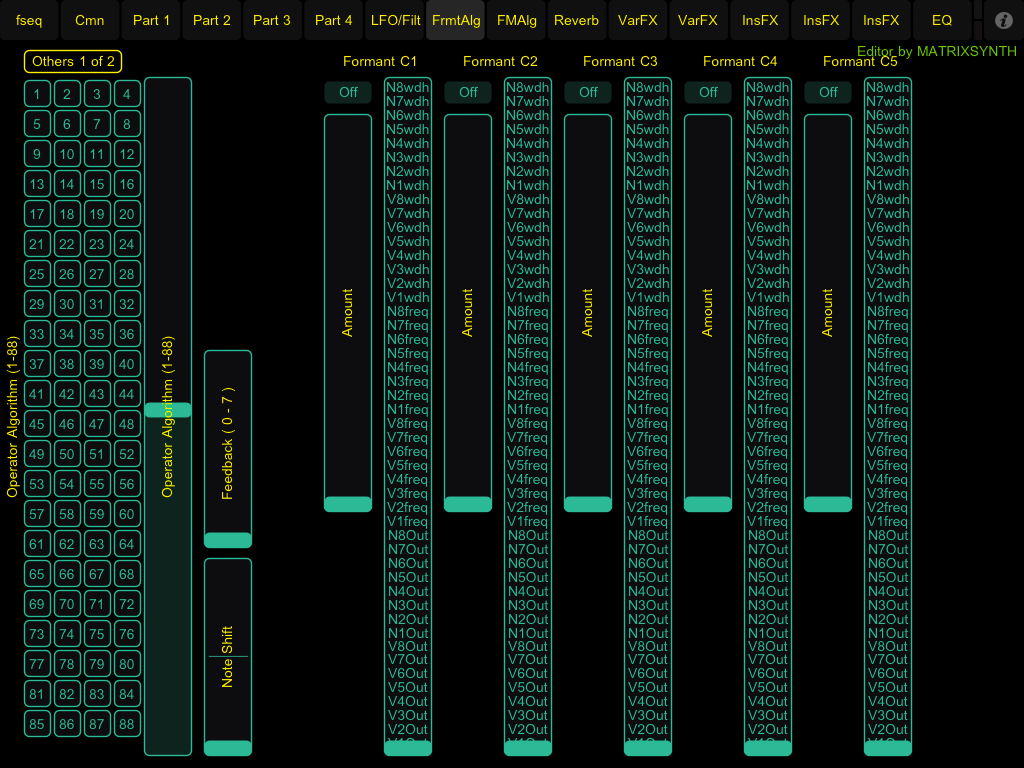The height and width of the screenshot is (768, 1024).
Task: Select N8wdh in Formant C1 list
Action: click(408, 87)
